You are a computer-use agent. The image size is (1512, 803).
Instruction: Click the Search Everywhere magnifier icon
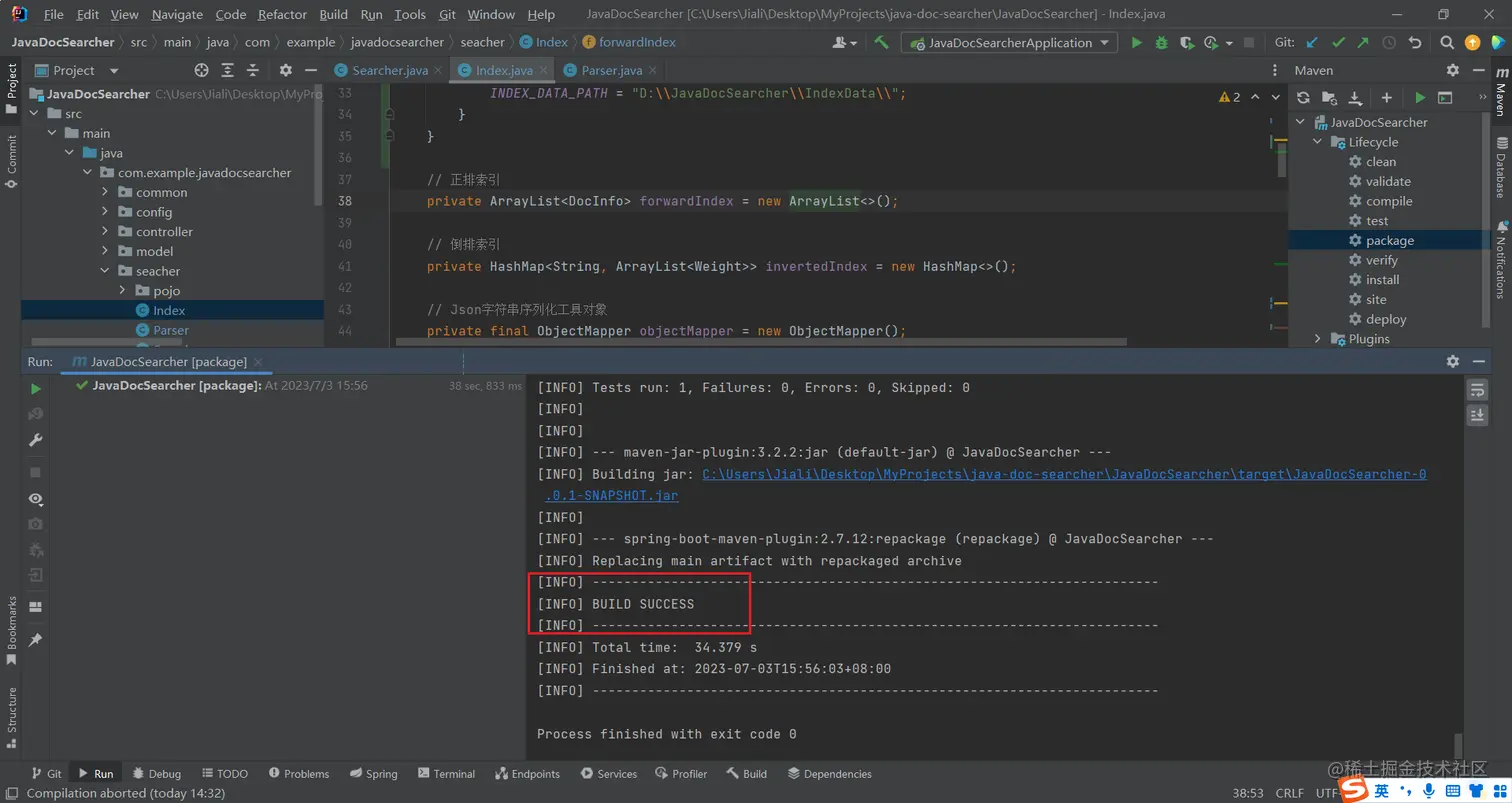point(1447,42)
